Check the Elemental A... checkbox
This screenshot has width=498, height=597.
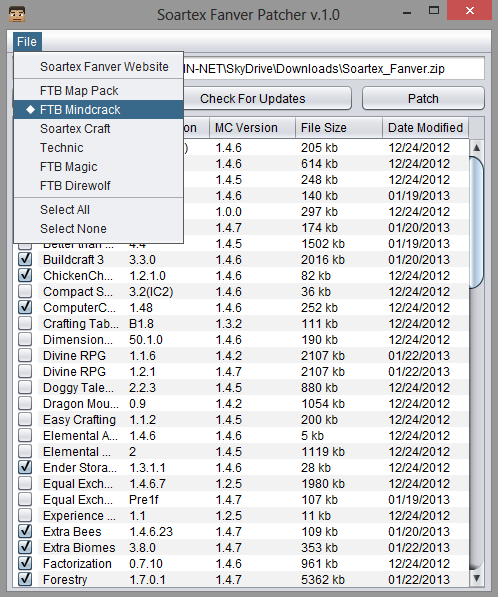(25, 435)
